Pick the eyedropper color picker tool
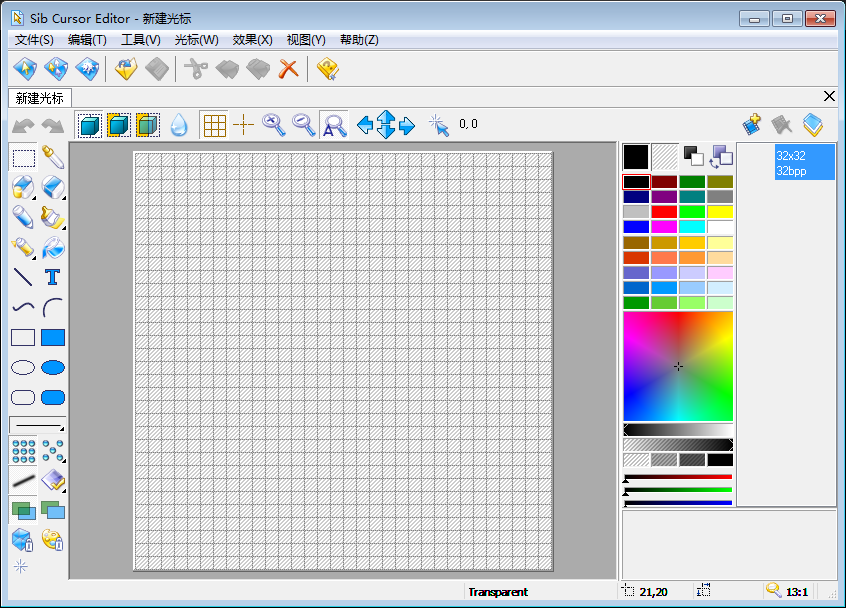 53,158
